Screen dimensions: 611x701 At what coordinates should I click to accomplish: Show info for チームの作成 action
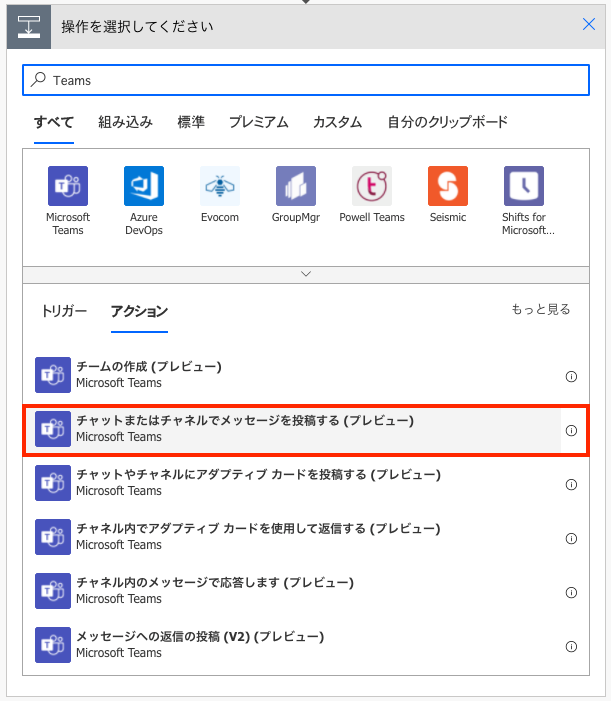point(571,376)
